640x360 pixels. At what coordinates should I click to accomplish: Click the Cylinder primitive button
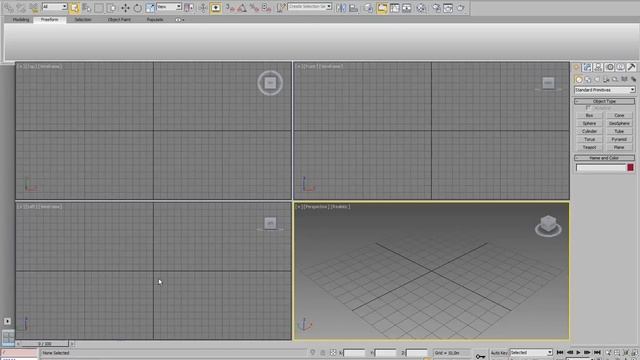pyautogui.click(x=589, y=131)
